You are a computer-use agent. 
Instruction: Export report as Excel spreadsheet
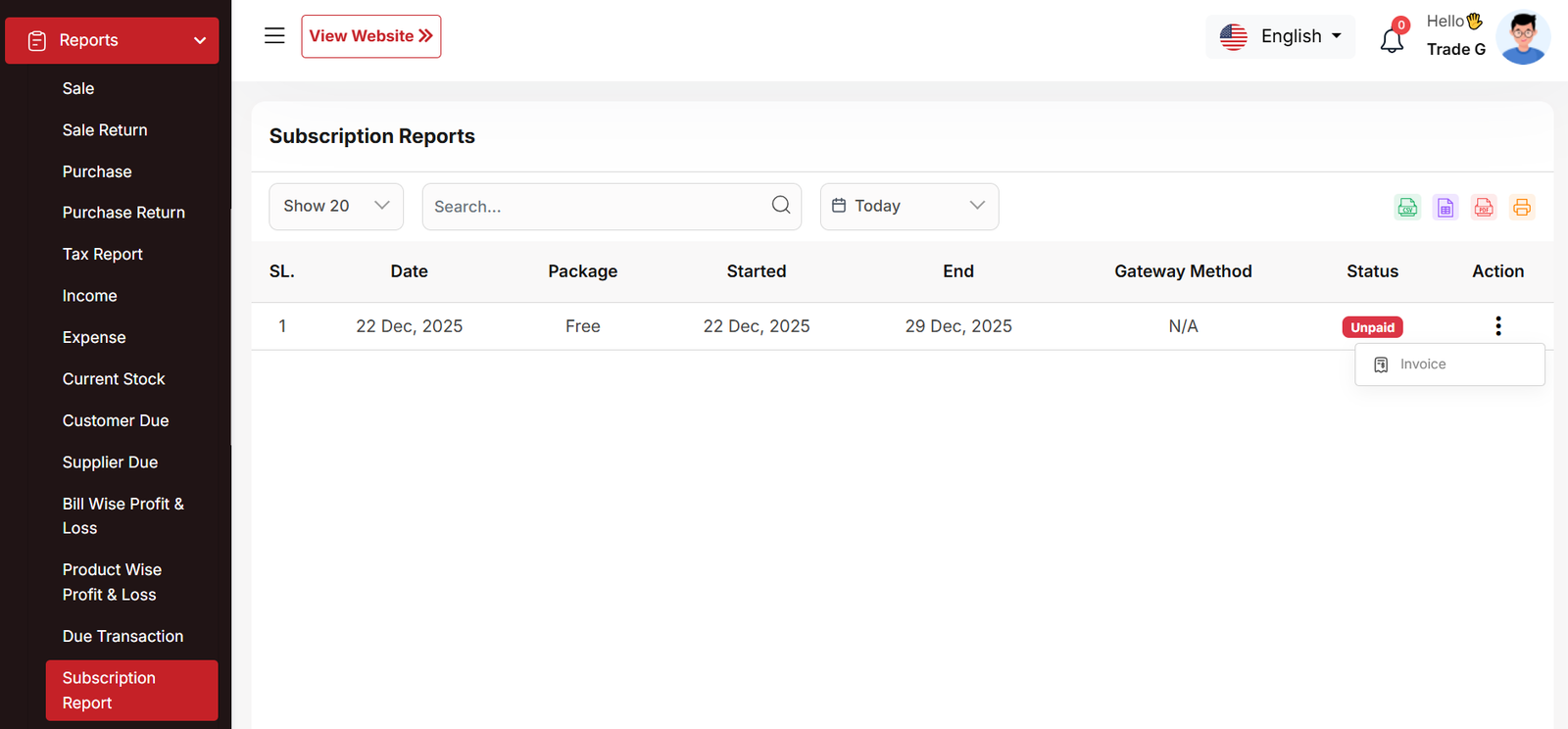(x=1445, y=207)
